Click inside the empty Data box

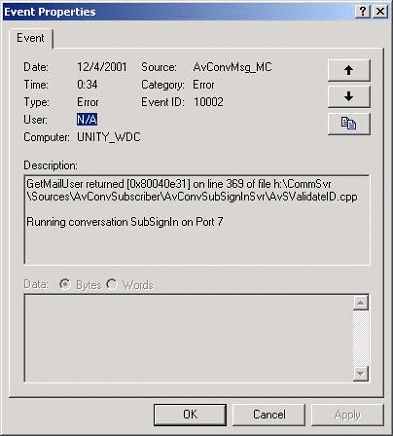click(188, 338)
